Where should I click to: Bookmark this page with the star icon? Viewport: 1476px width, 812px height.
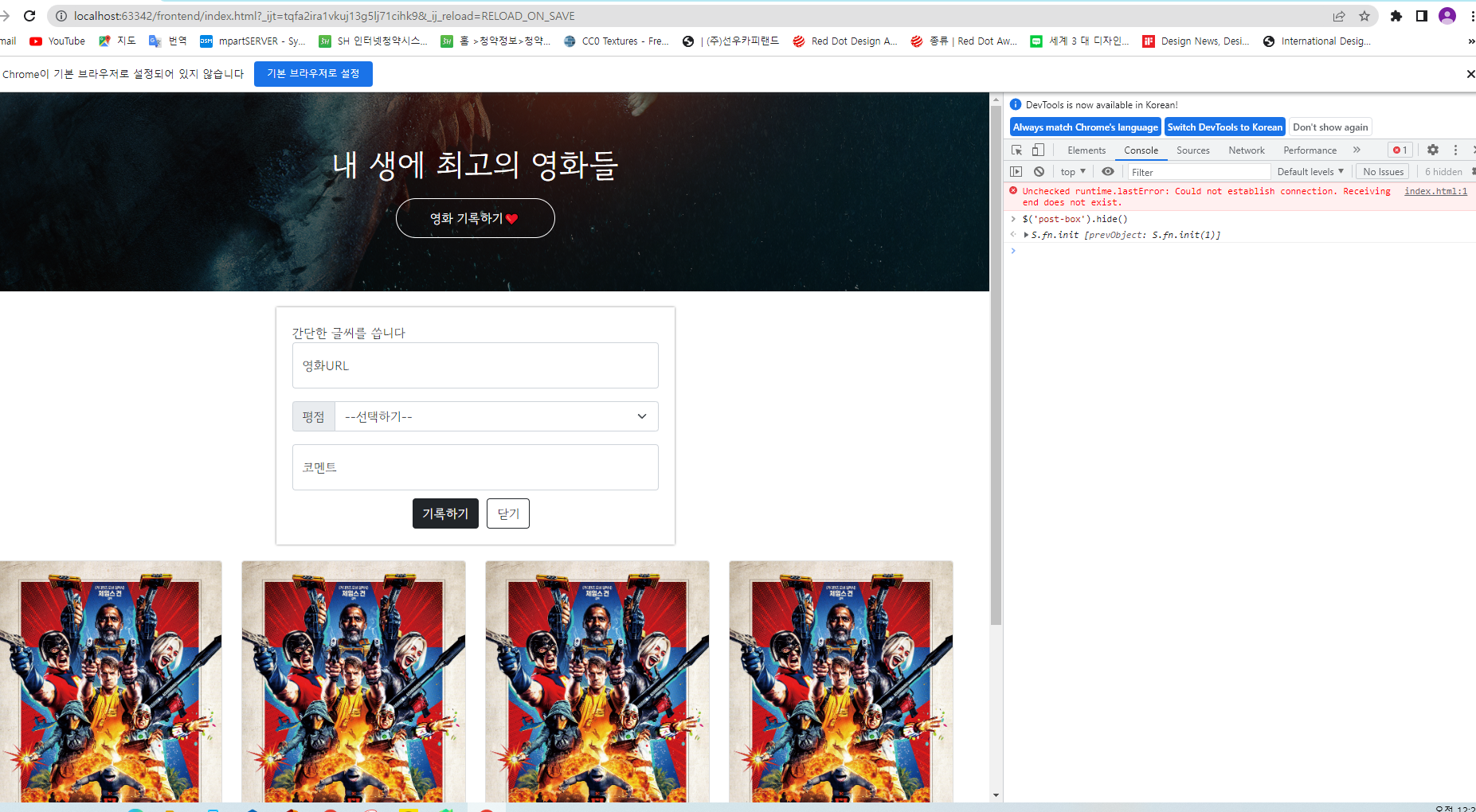[1364, 16]
